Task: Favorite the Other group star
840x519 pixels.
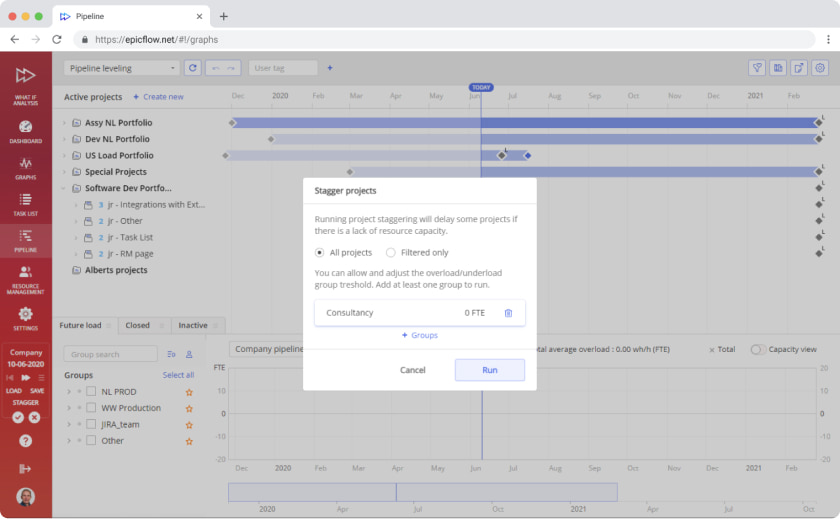Action: click(189, 441)
